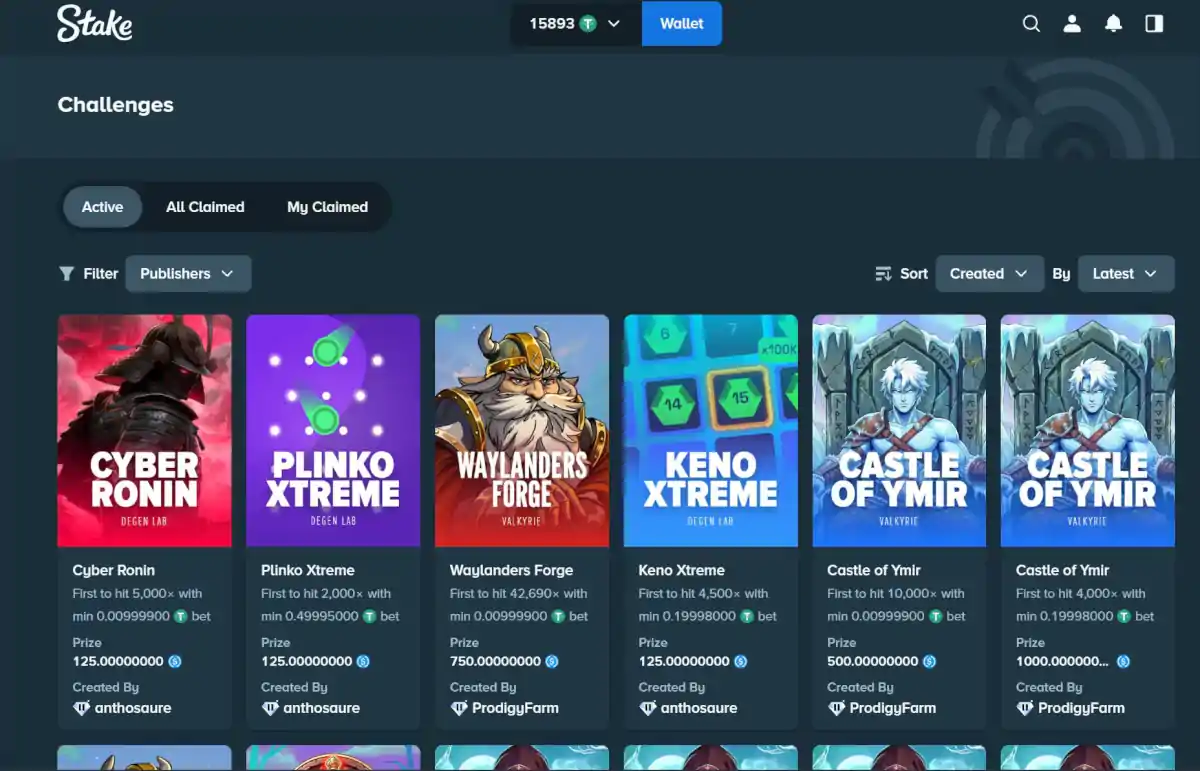Open creator ProdigyFarm on 4,000× Castle of Ymir
Screen dimensions: 1200x771
1082,708
